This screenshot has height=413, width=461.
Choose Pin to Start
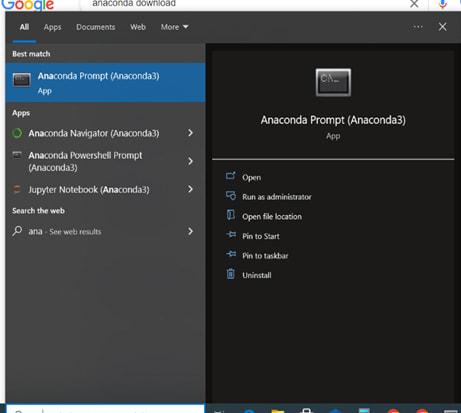(x=261, y=236)
